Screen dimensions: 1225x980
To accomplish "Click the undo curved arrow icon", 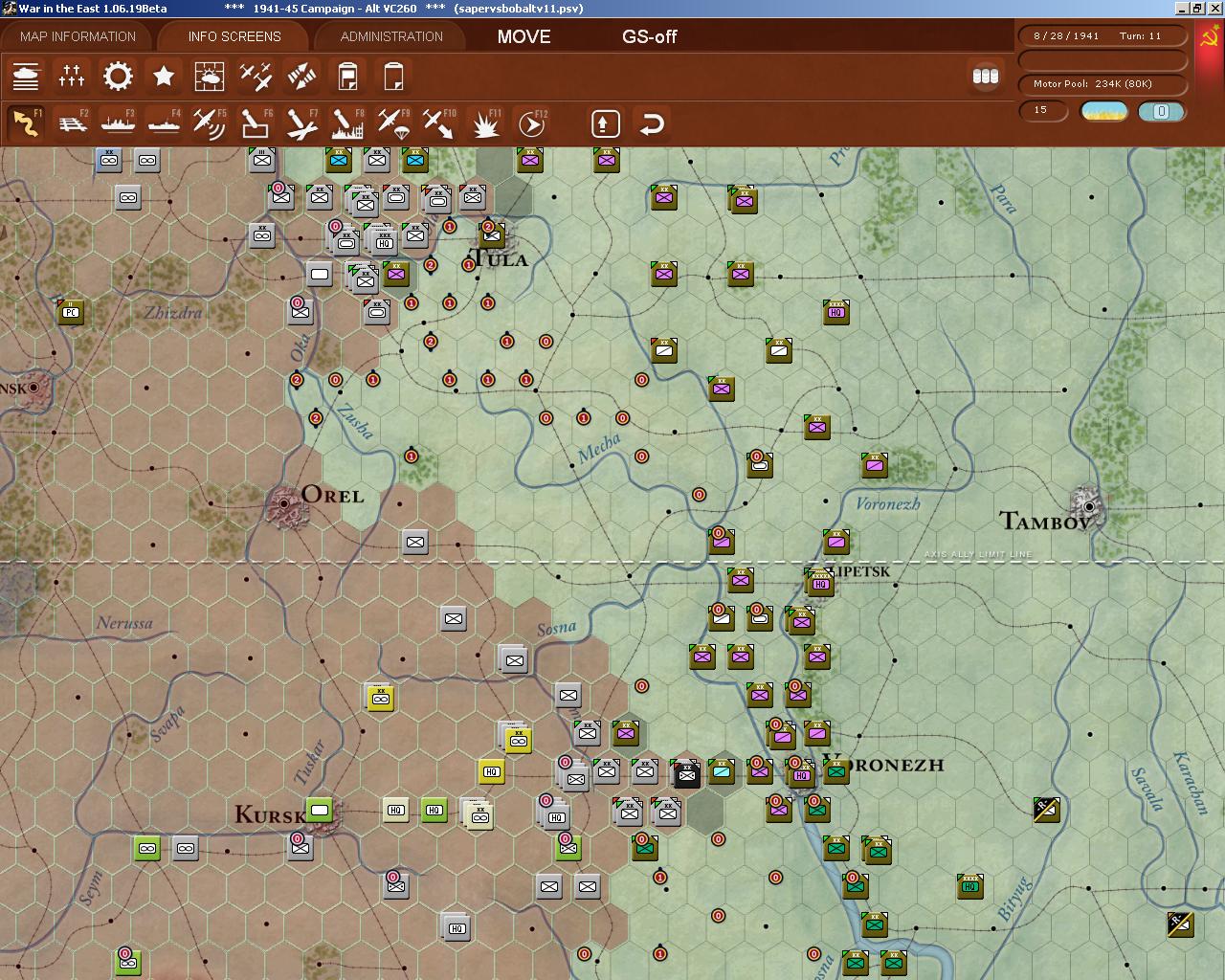I will (x=652, y=123).
